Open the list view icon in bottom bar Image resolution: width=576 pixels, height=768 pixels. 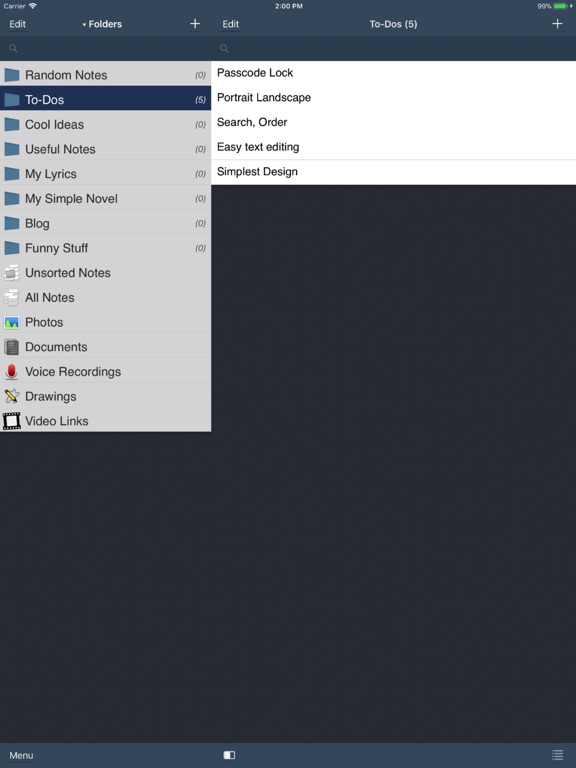coord(557,755)
